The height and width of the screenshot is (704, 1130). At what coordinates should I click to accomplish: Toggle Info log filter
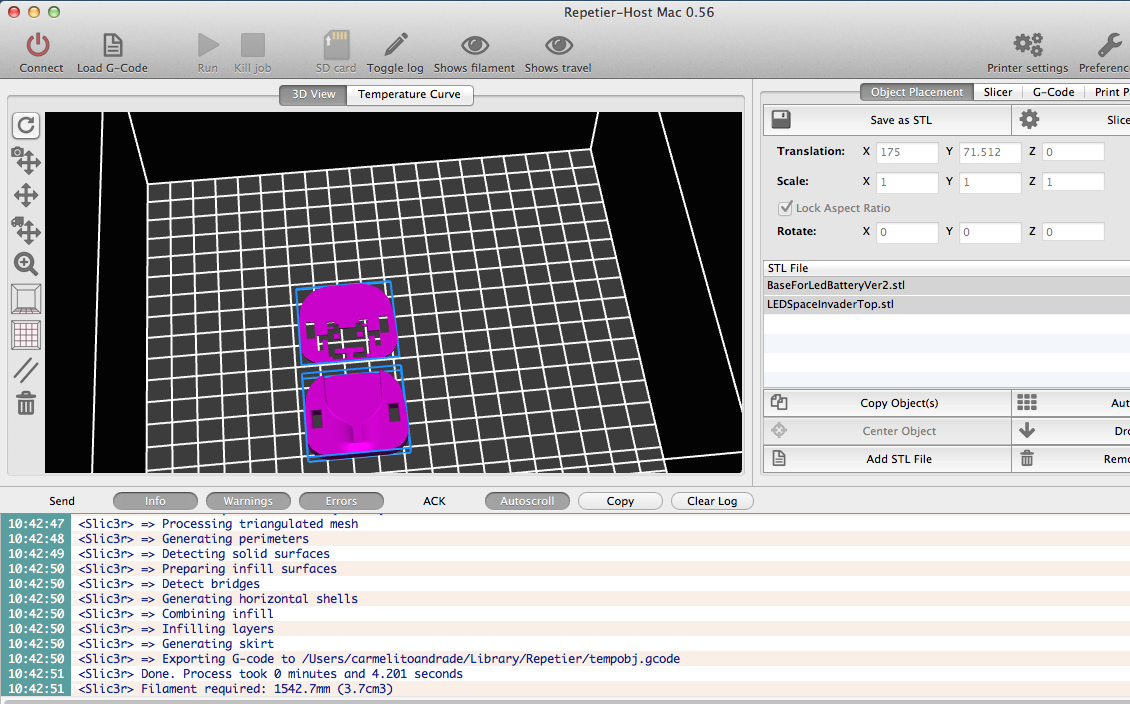155,501
